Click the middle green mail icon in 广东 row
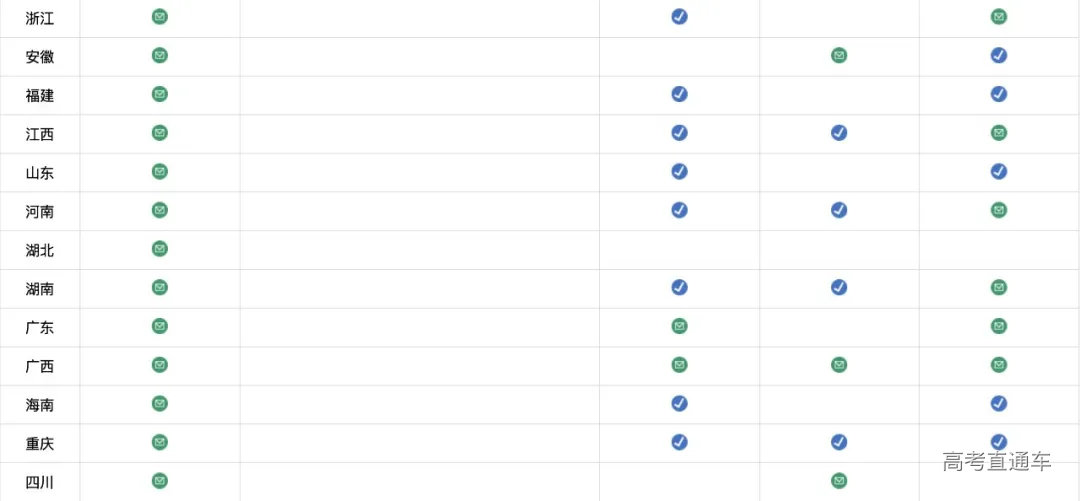The image size is (1080, 501). (679, 326)
